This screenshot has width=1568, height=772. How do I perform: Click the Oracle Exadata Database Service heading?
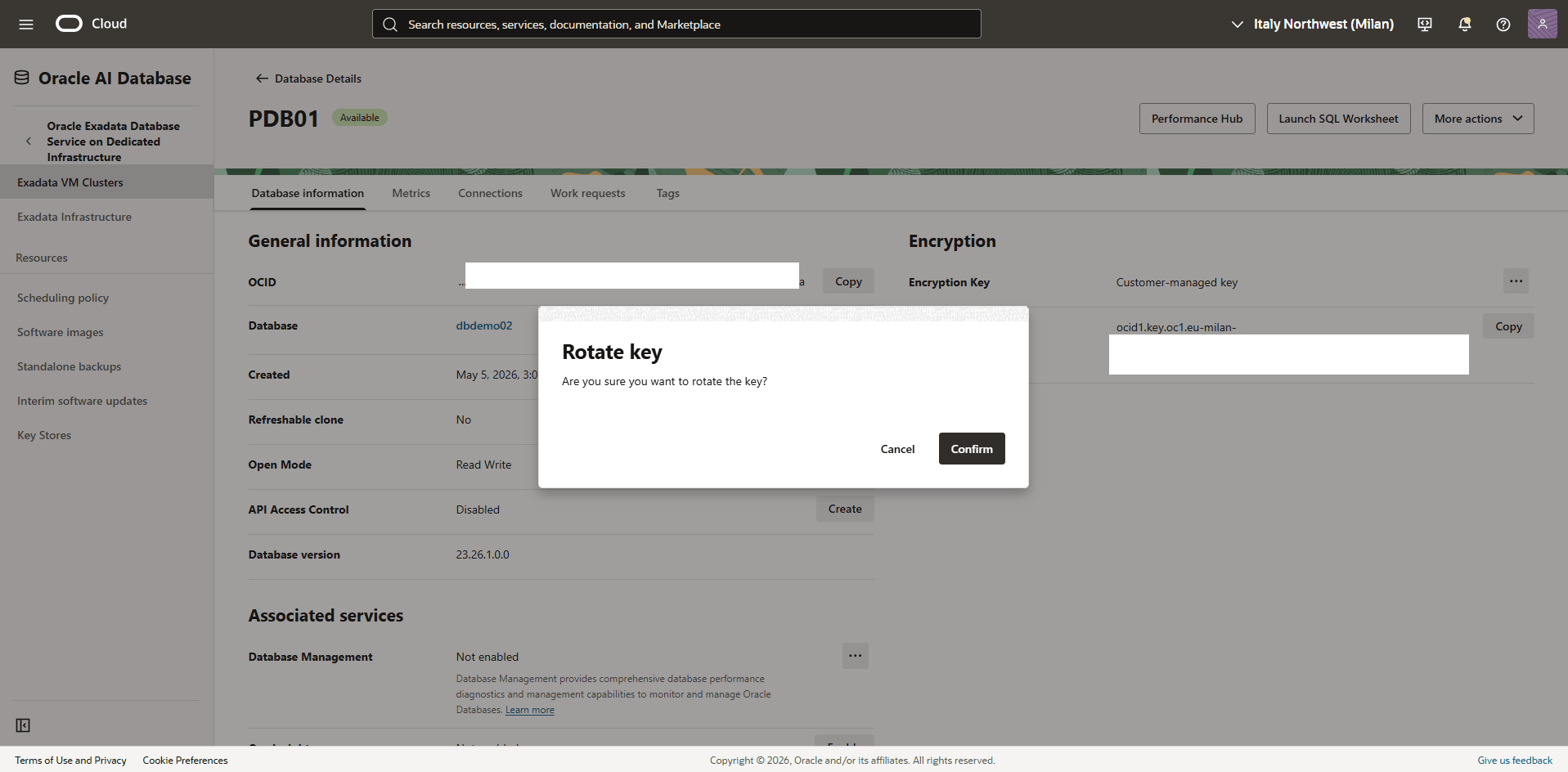tap(113, 141)
